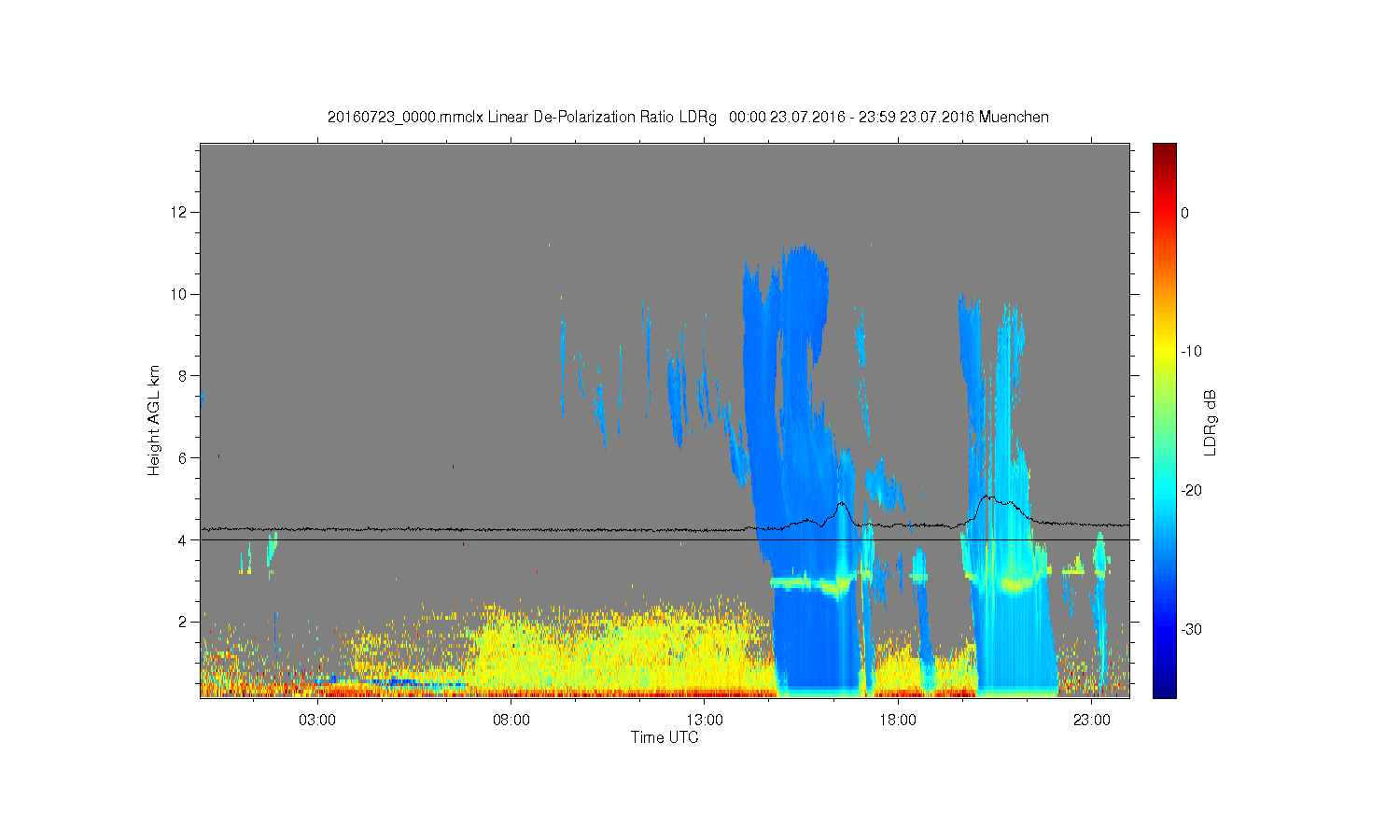Click the 'LDRg dB' colorbar label

[x=1211, y=422]
